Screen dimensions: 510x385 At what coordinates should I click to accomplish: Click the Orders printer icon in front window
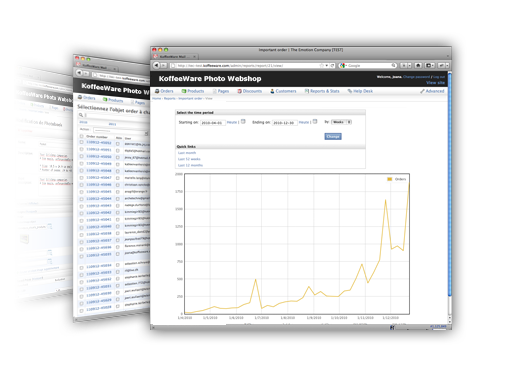(x=157, y=91)
